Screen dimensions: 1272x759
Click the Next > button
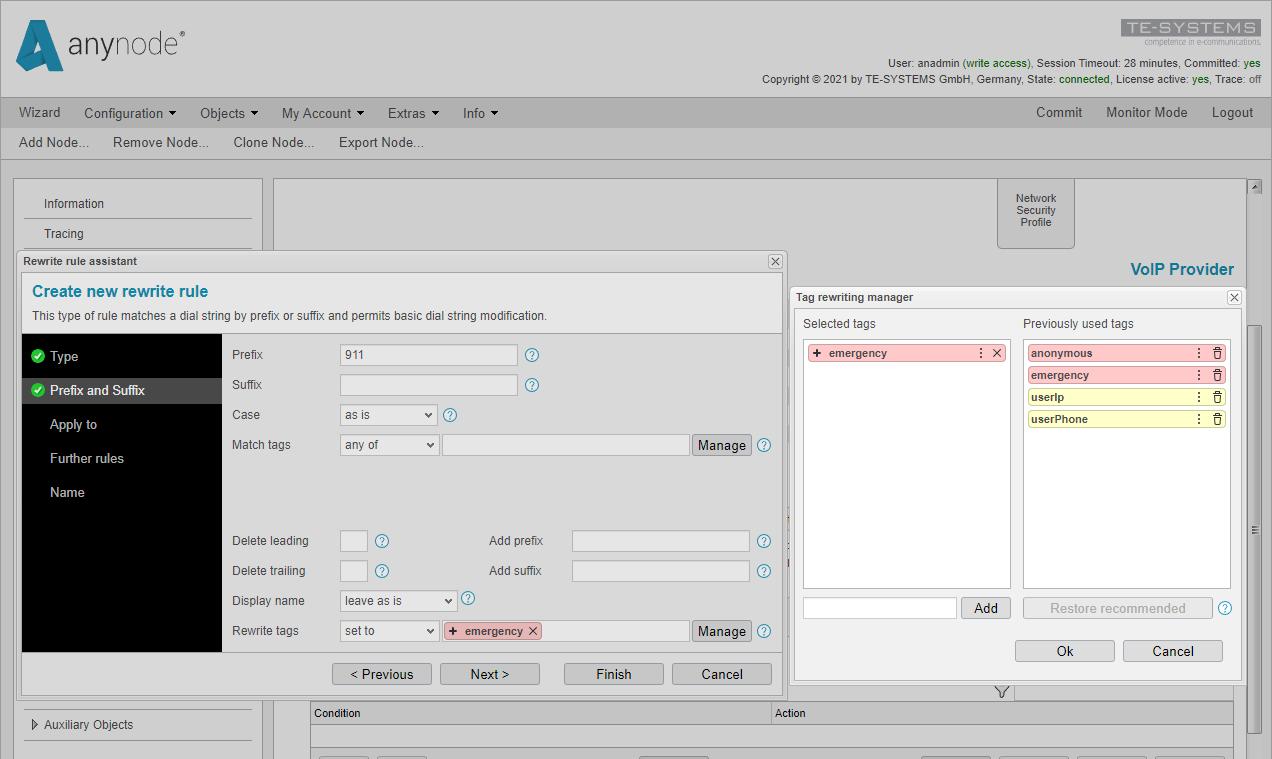tap(490, 674)
